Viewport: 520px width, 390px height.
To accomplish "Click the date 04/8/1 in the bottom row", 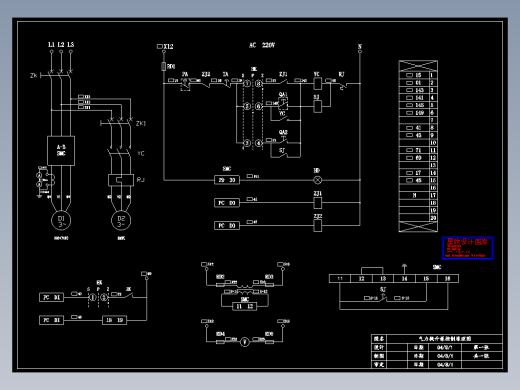I will tap(445, 365).
